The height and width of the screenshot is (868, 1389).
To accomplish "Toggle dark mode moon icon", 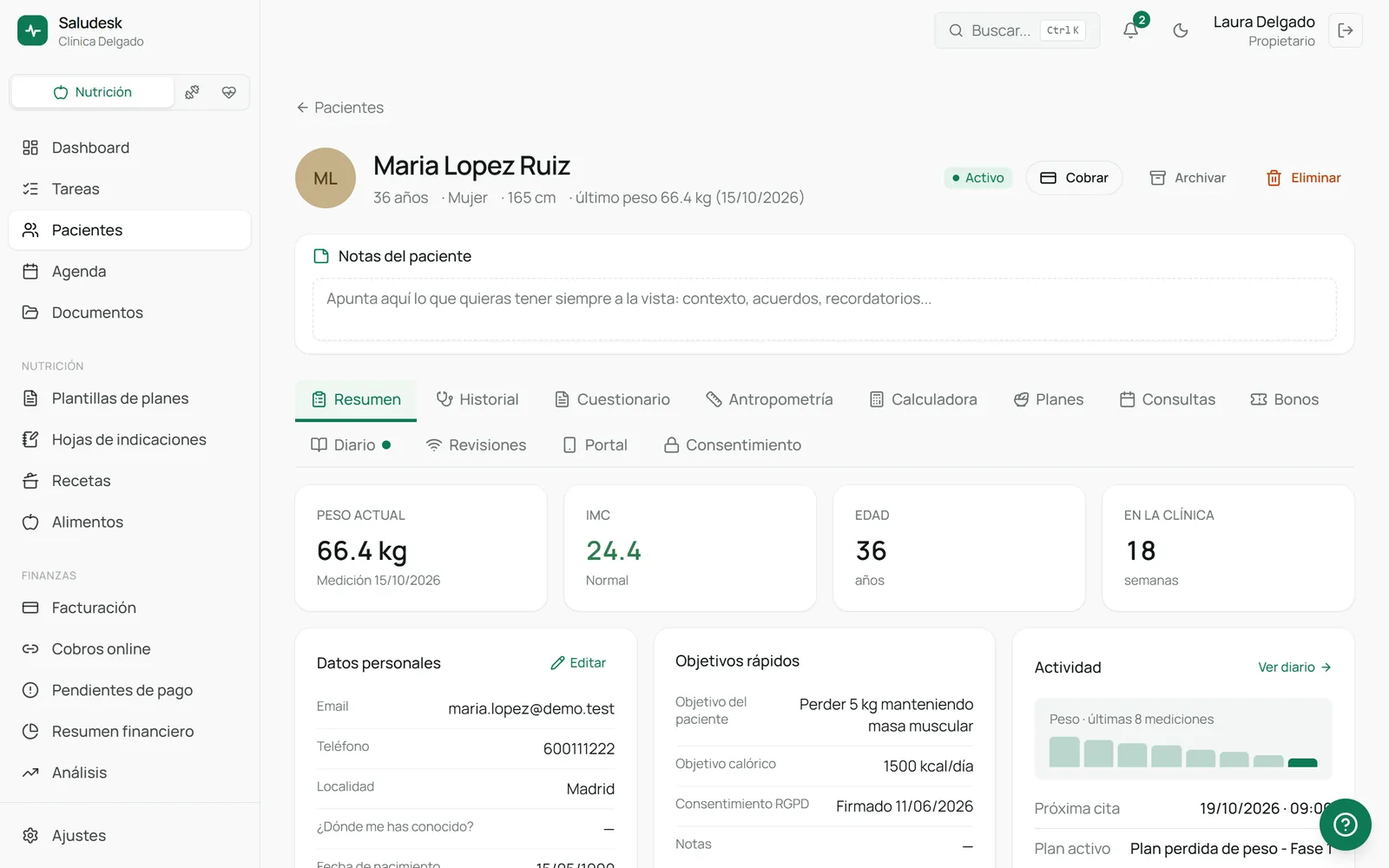I will [1180, 30].
